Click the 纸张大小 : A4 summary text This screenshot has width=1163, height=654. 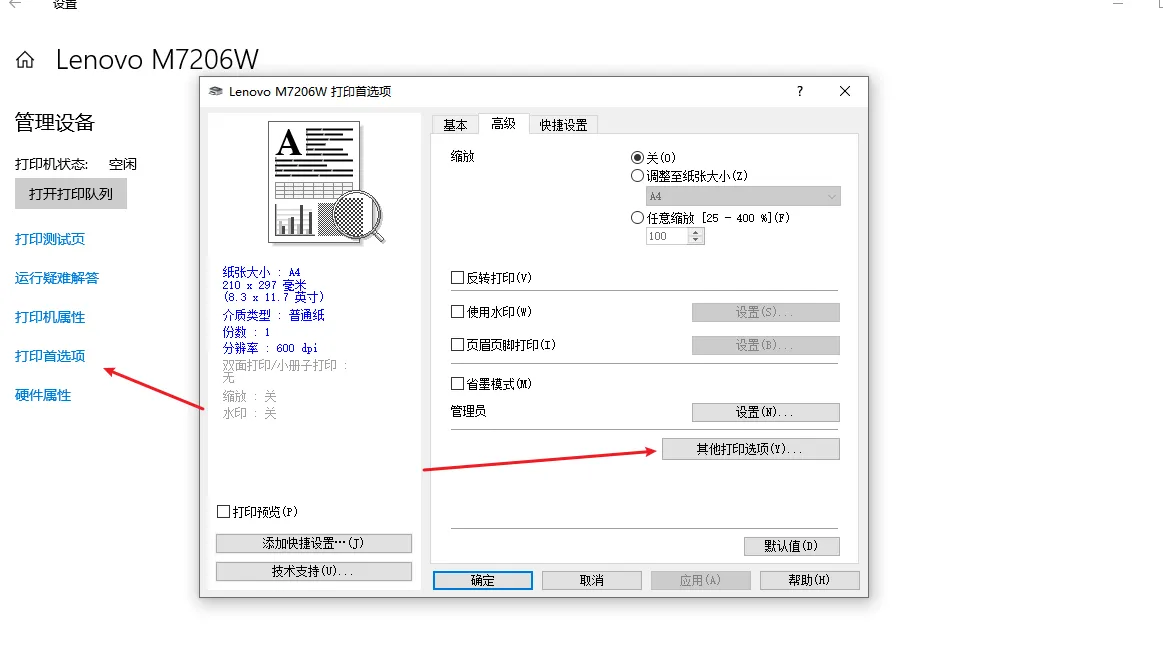pos(261,272)
